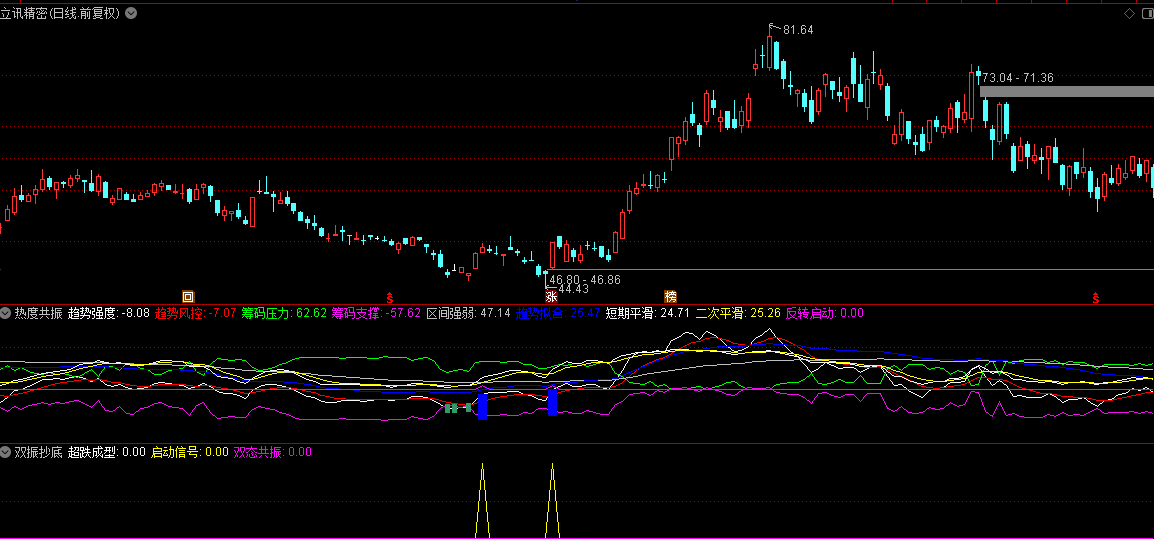
Task: Click the diamond marker icon at top right
Action: [1129, 13]
